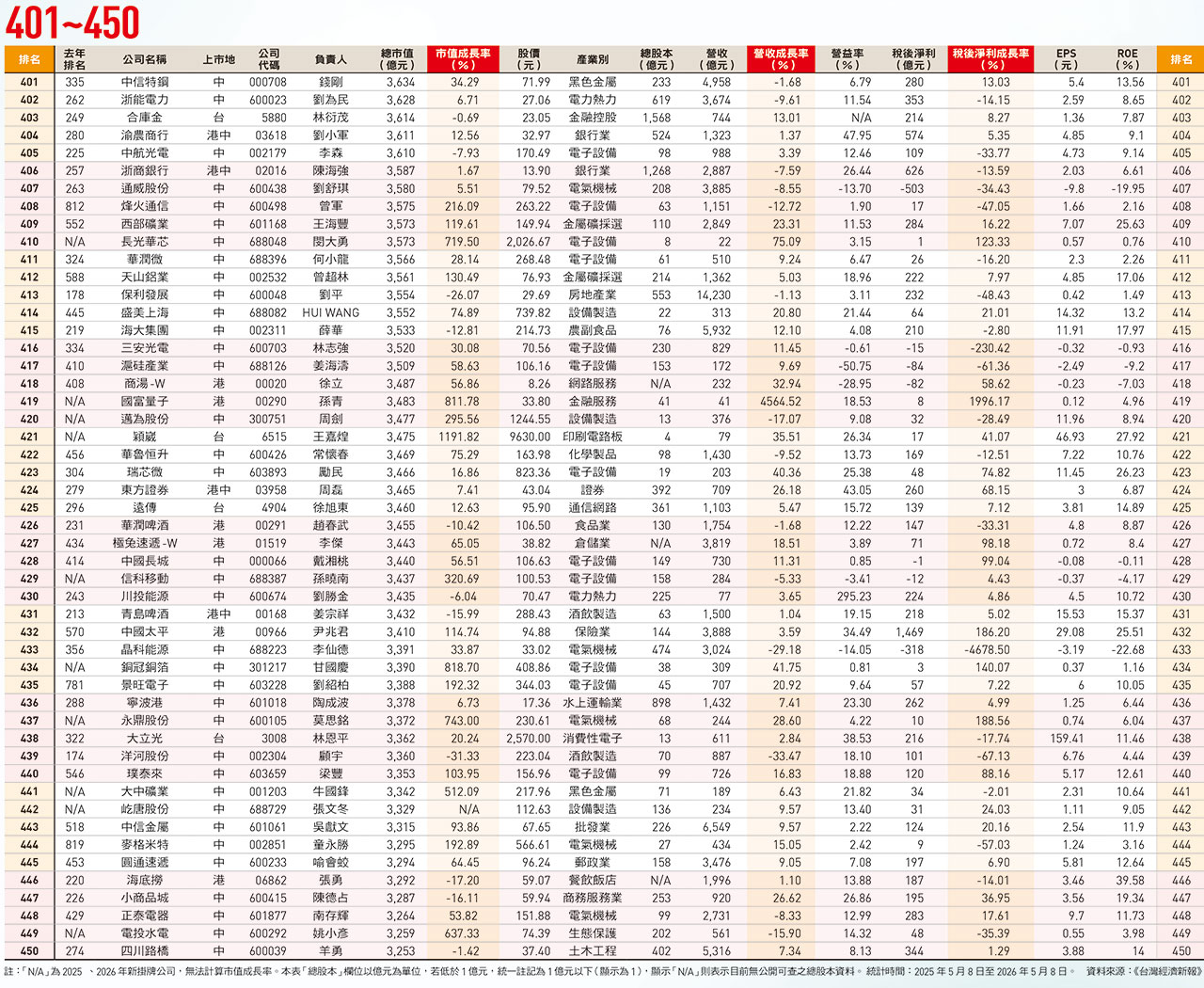The height and width of the screenshot is (988, 1204).
Task: Click the "營益率(%)" column header
Action: (x=847, y=59)
